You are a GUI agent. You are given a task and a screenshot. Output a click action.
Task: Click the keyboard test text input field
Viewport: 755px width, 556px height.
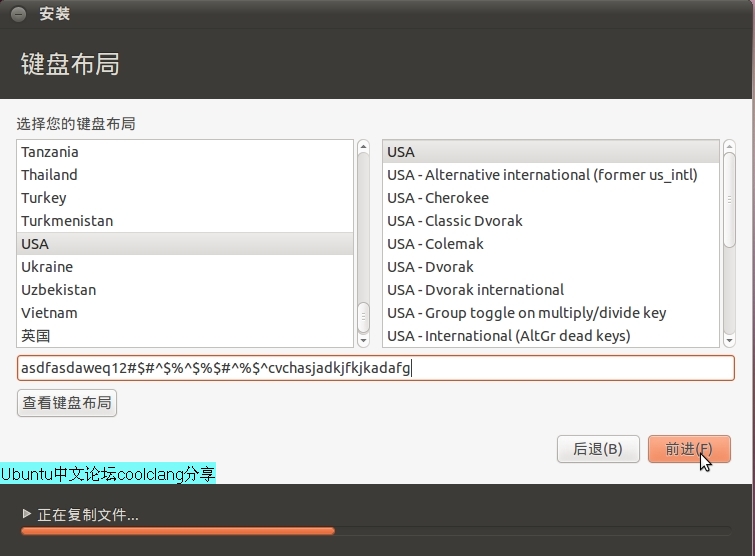pos(376,368)
